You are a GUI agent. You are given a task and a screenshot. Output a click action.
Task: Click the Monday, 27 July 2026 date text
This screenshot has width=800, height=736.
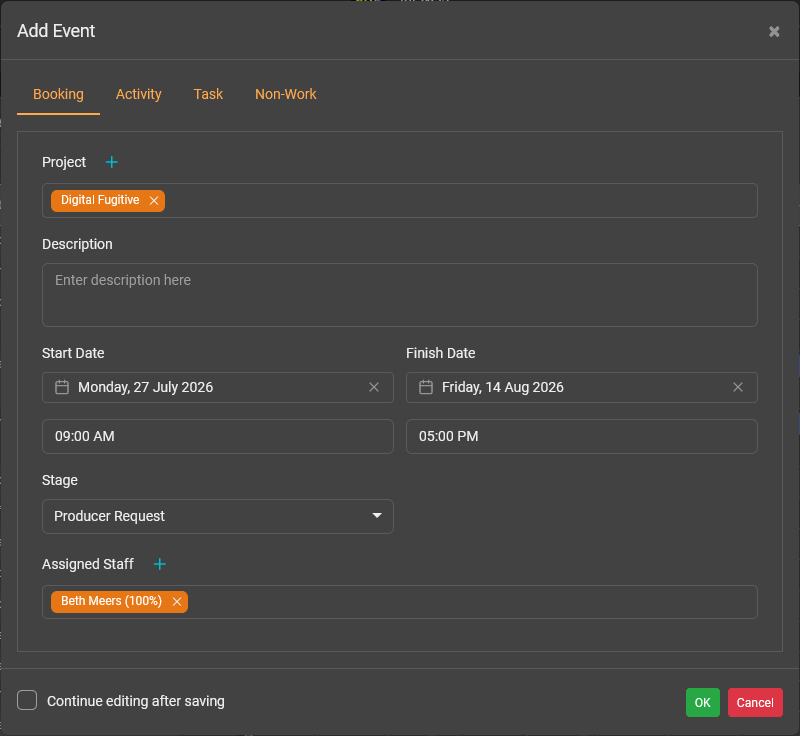pyautogui.click(x=146, y=387)
